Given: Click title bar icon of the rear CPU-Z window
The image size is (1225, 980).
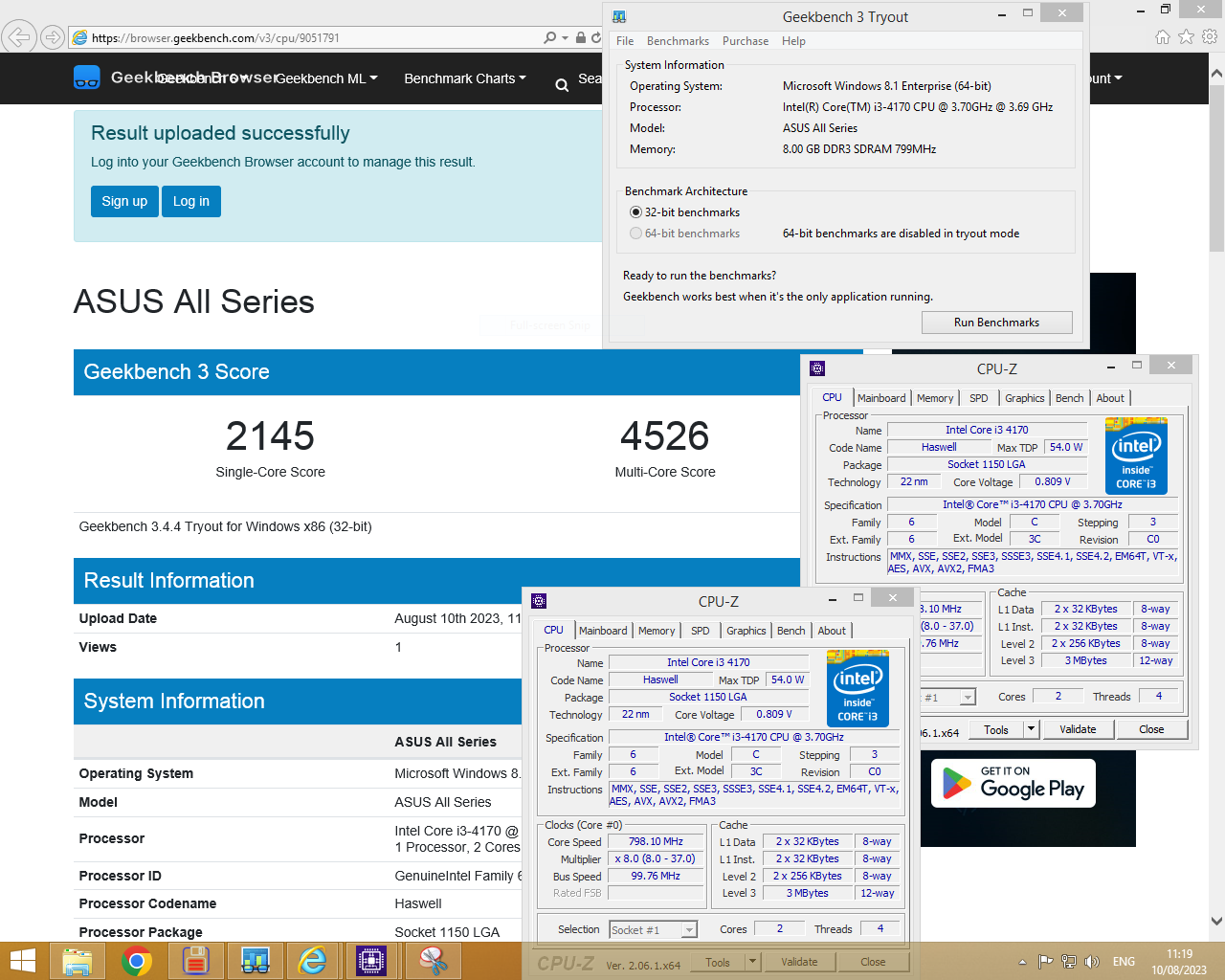Looking at the screenshot, I should pyautogui.click(x=817, y=368).
